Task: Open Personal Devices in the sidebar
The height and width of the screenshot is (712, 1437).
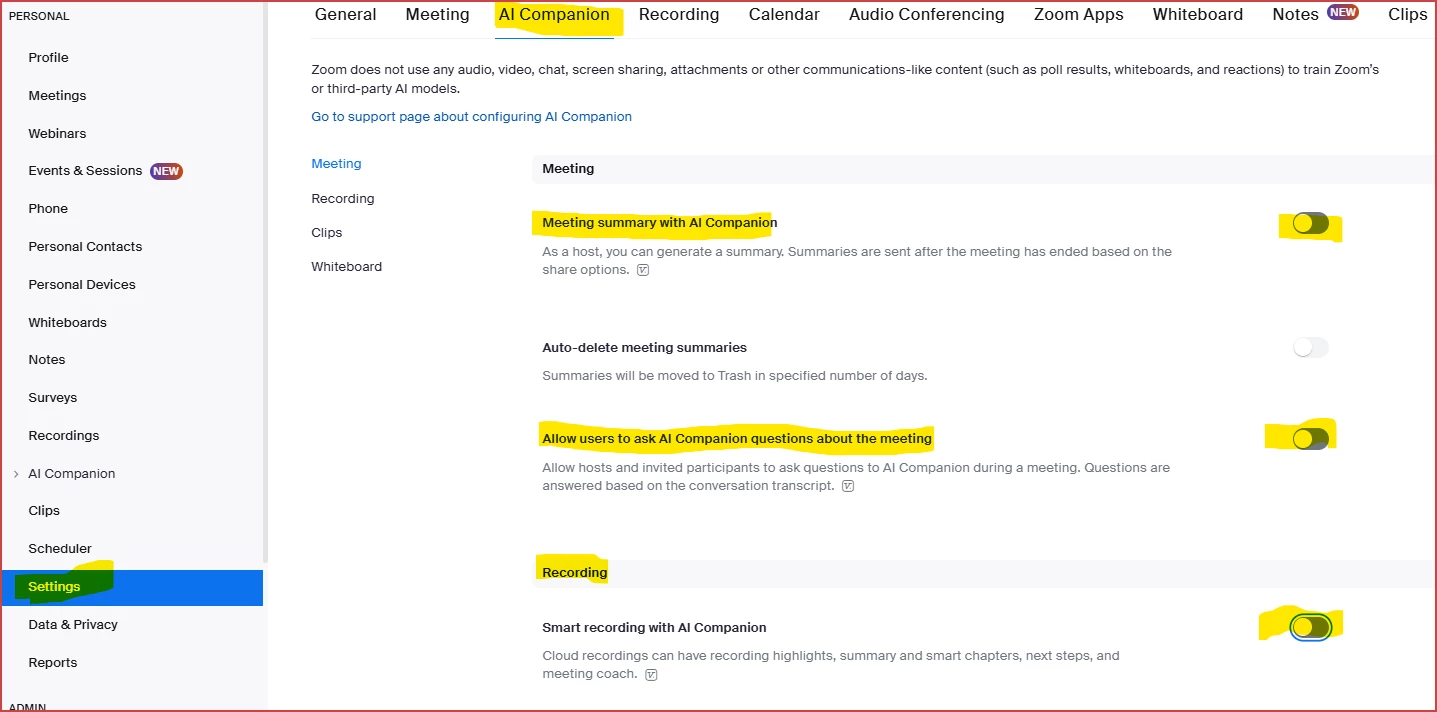Action: click(82, 285)
